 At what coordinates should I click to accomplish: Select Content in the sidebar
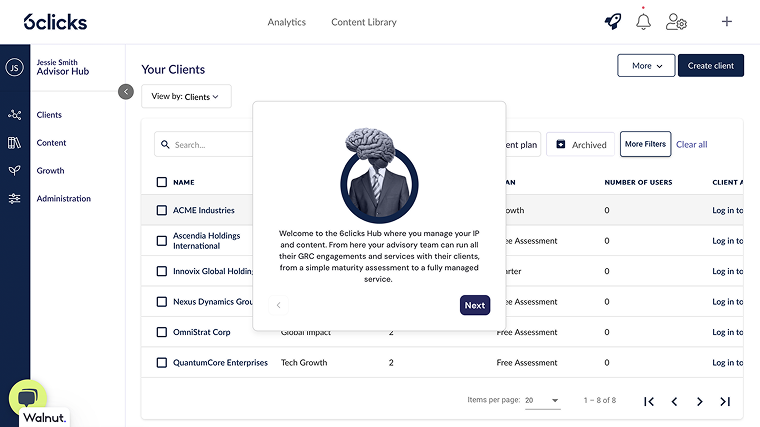click(51, 143)
